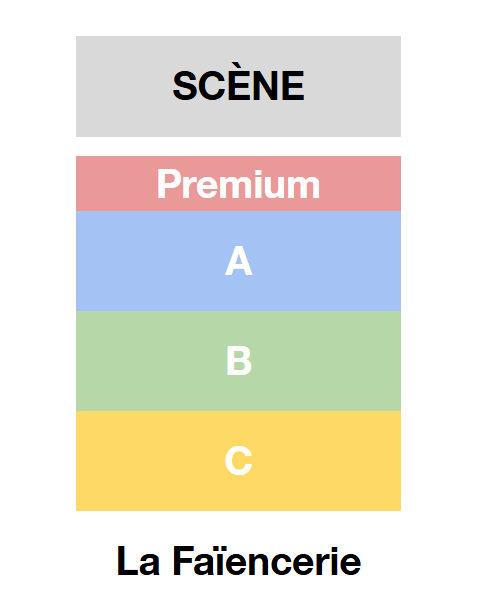
Task: Click boundary where zone B meets zone C
Action: tap(238, 411)
